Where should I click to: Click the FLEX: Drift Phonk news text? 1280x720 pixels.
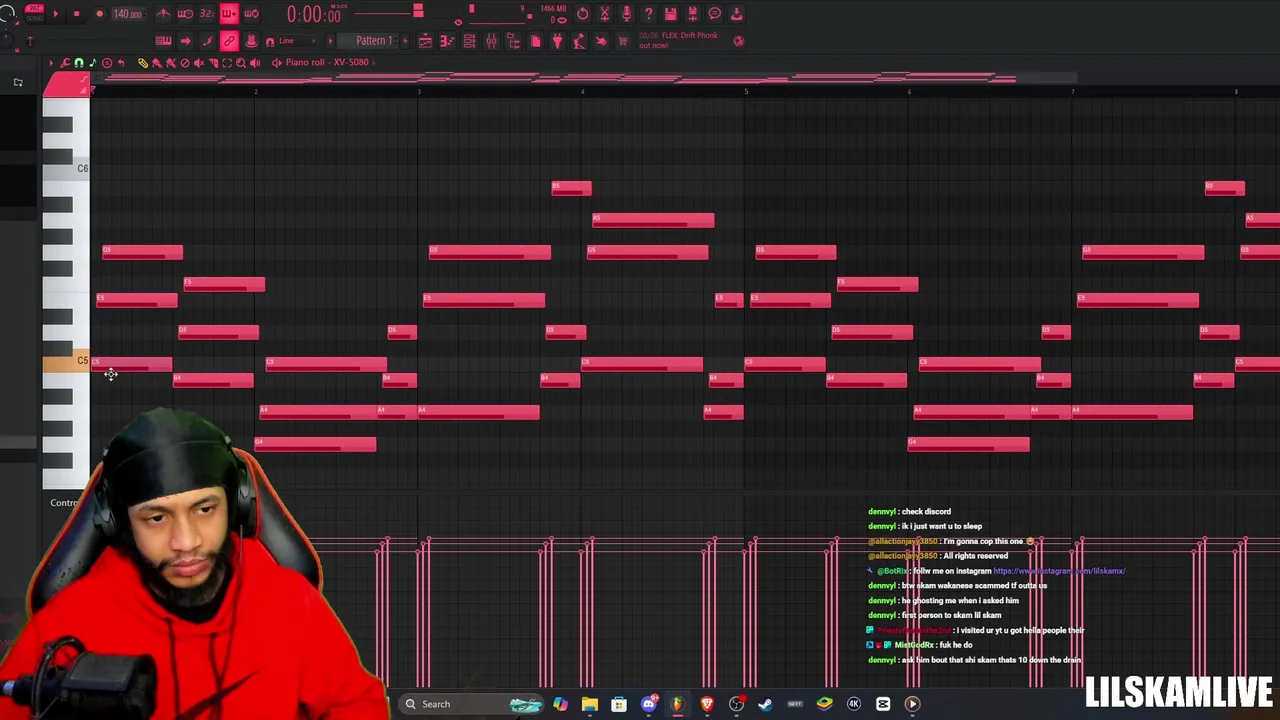click(x=679, y=40)
